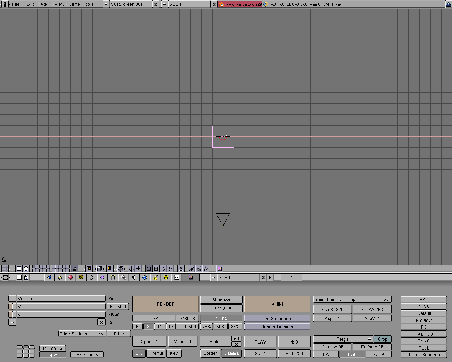Click the 3D view Home icon
This screenshot has width=452, height=362.
26,268
